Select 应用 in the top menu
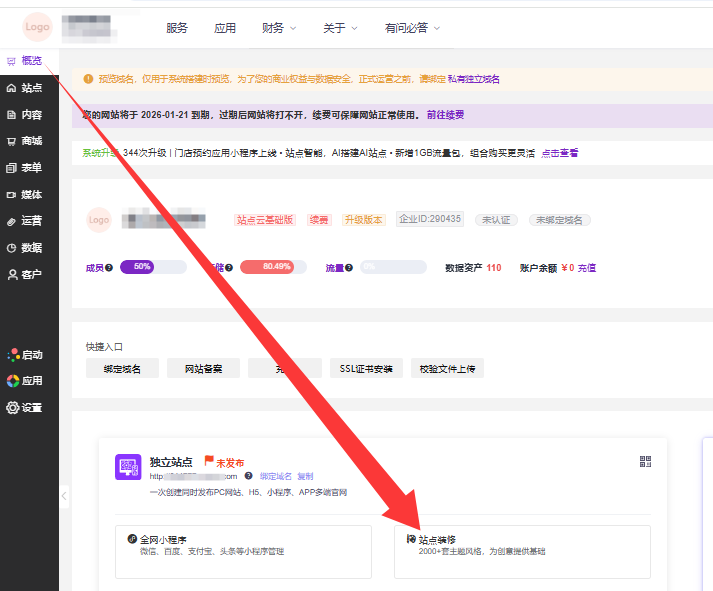 point(225,28)
